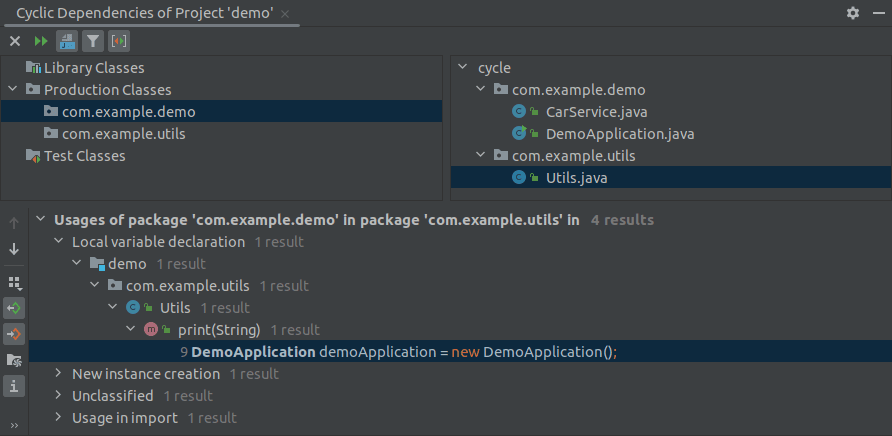Select CarService.java in cycle tree
This screenshot has height=436, width=892.
(x=596, y=112)
